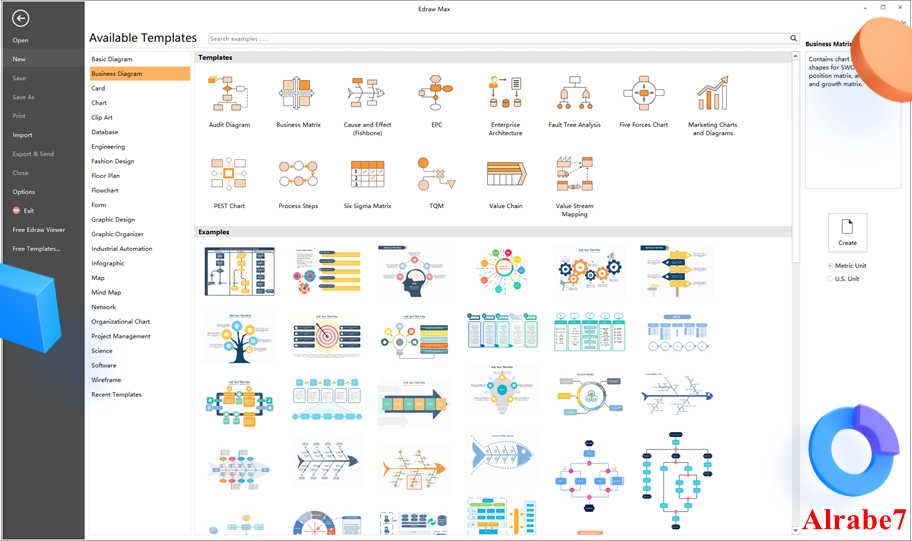This screenshot has width=912, height=541.
Task: Select the U.S. Unit radio button
Action: click(830, 279)
